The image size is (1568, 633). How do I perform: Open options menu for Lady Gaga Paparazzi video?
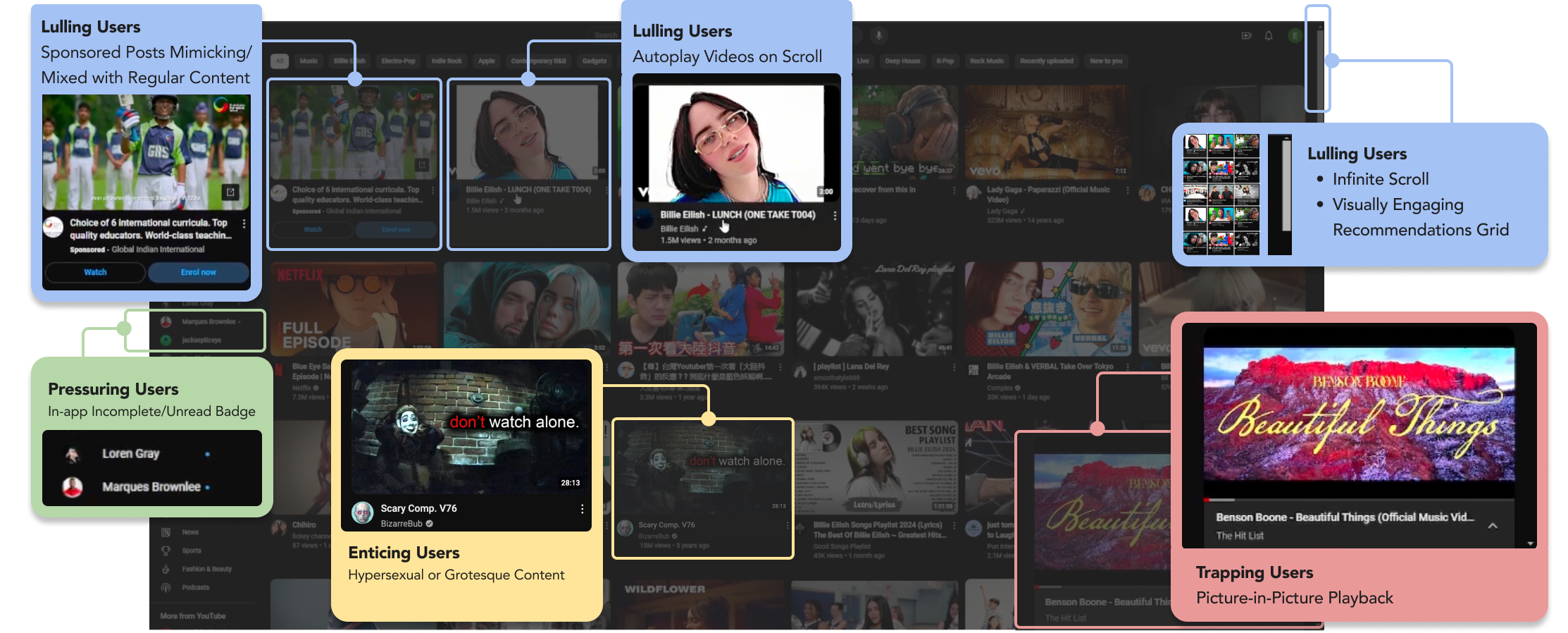pyautogui.click(x=1127, y=190)
